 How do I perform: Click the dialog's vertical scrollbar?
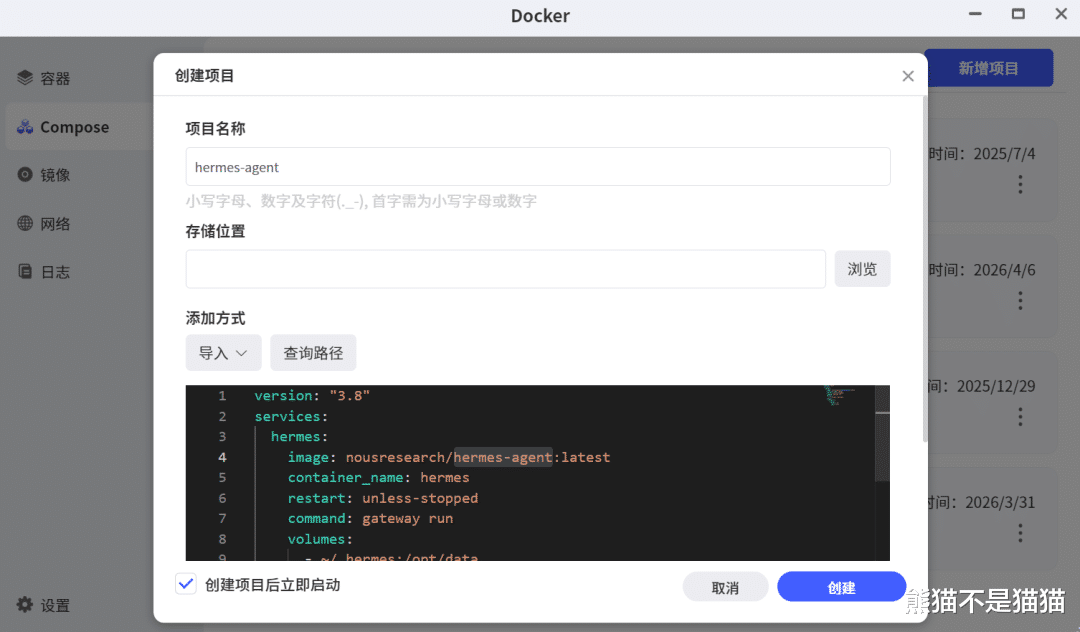[x=924, y=268]
